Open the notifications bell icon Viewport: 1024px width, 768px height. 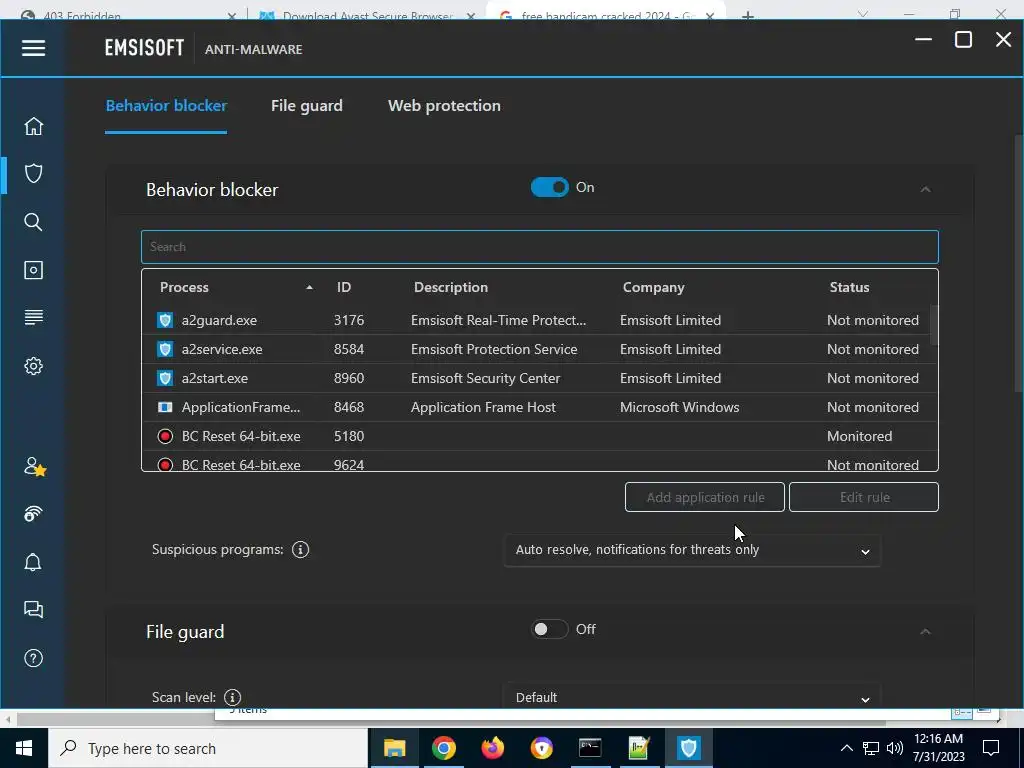[33, 562]
